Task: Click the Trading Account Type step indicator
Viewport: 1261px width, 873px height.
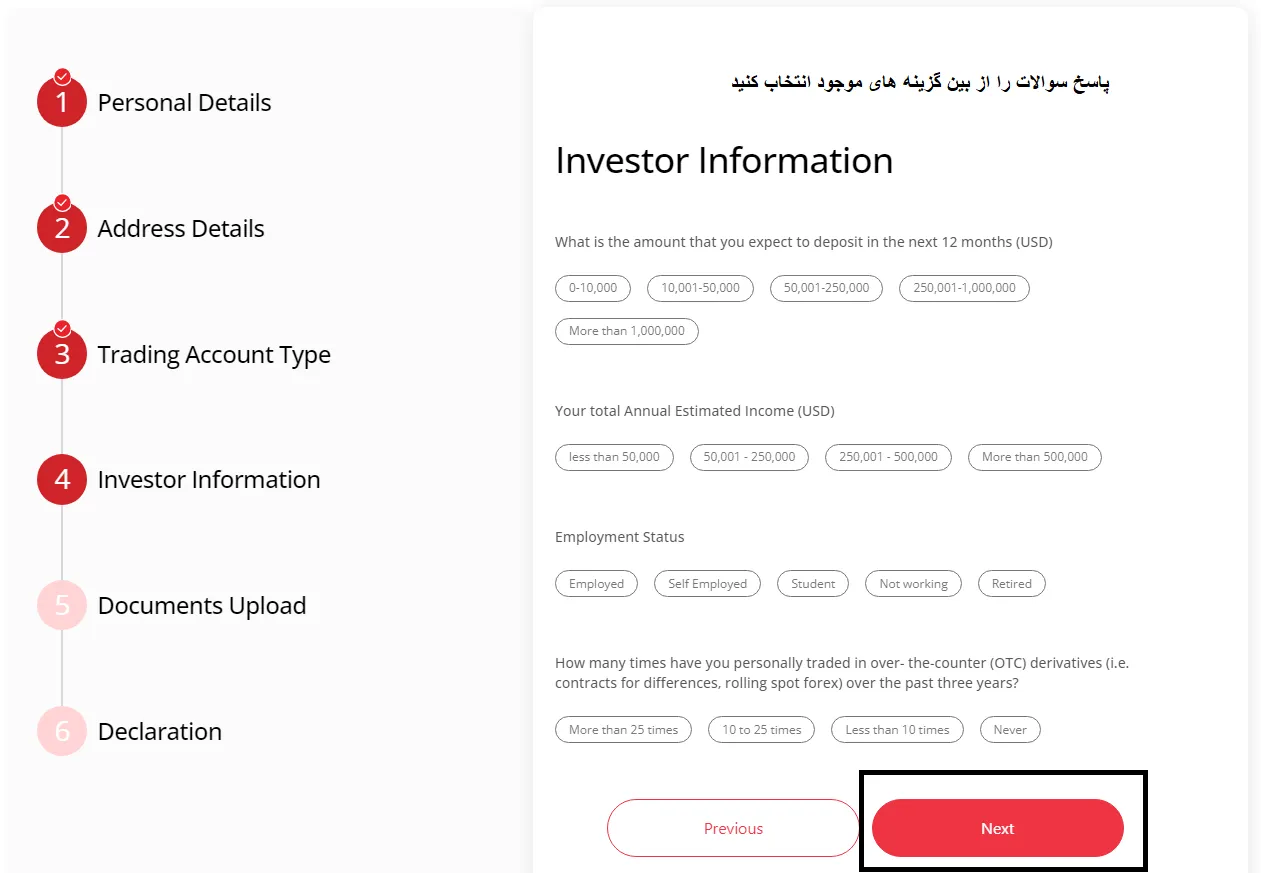Action: point(61,353)
